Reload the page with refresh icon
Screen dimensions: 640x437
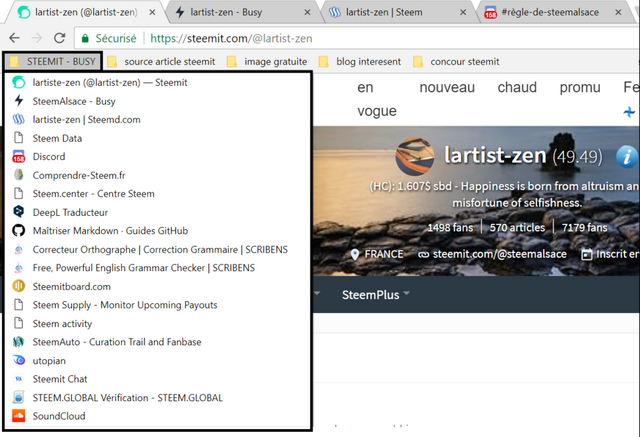pyautogui.click(x=60, y=38)
